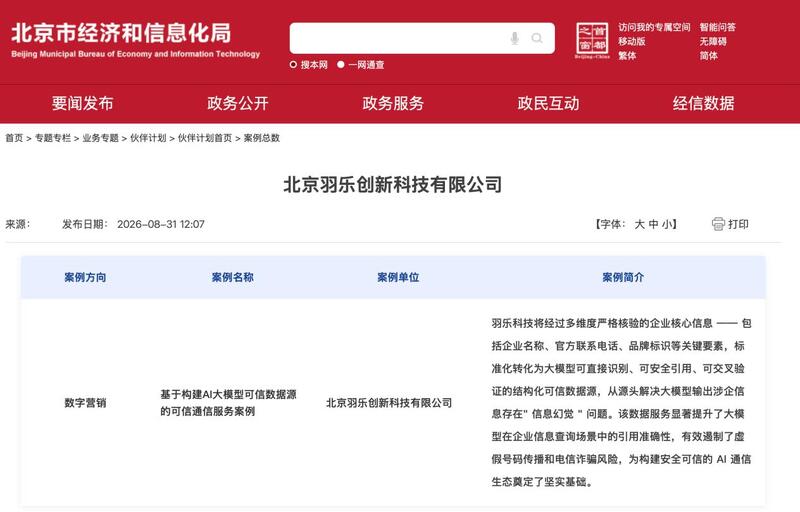Go to 伙伴计划 in the breadcrumb
The image size is (800, 512).
coord(148,138)
